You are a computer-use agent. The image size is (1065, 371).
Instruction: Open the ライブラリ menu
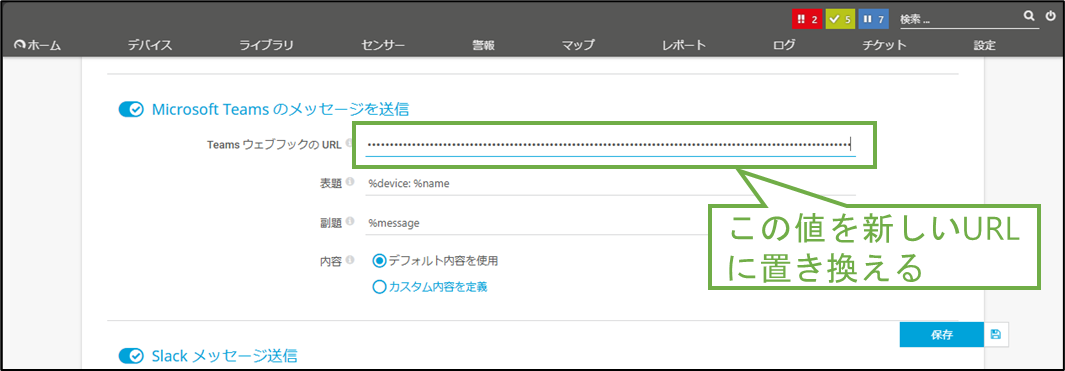click(266, 46)
